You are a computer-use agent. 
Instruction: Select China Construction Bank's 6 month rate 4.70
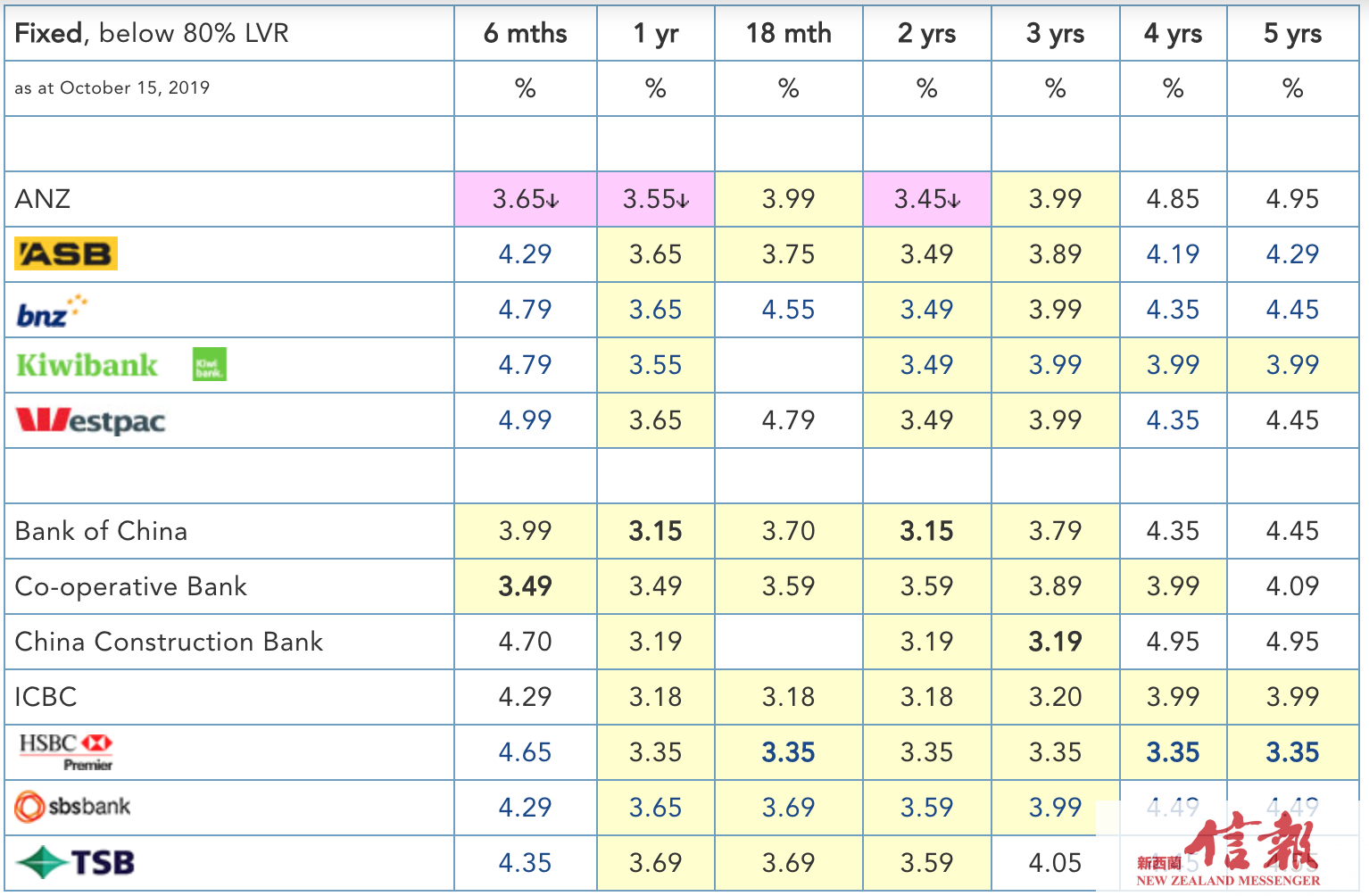pyautogui.click(x=526, y=642)
